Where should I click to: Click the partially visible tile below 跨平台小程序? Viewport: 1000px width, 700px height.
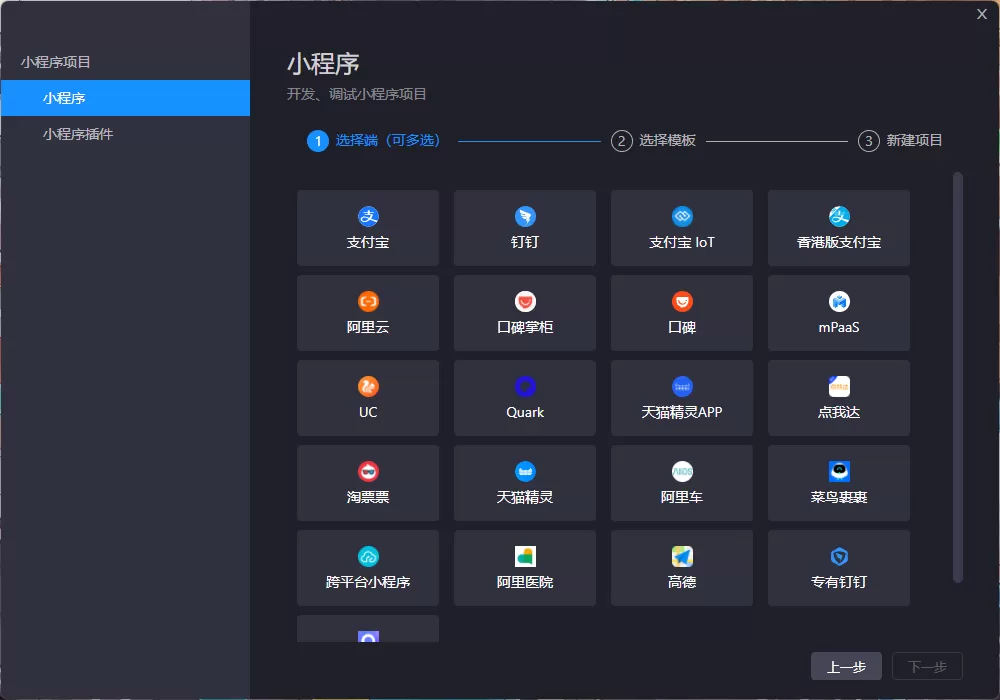[367, 630]
